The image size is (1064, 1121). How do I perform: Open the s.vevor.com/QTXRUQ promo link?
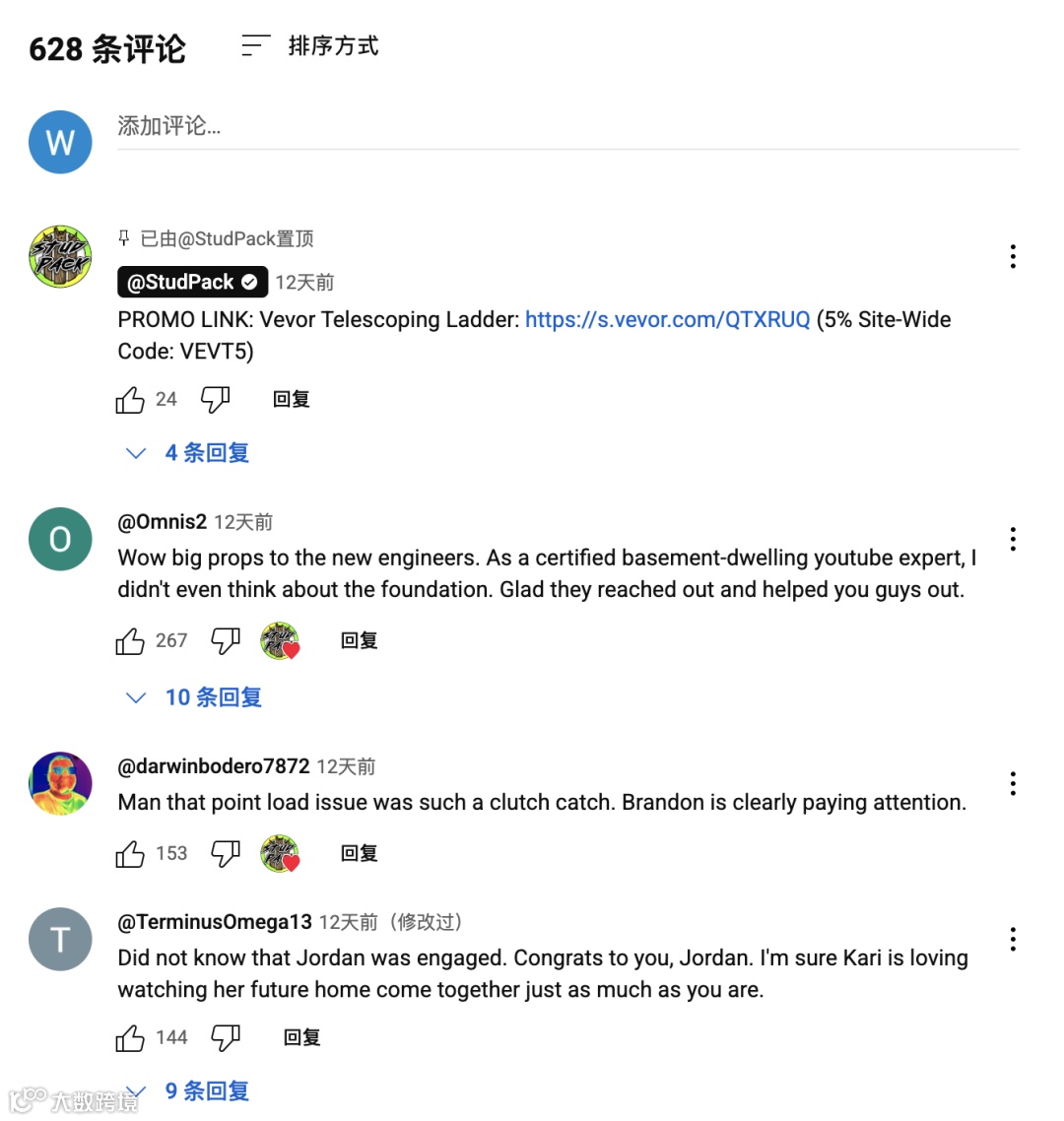667,319
